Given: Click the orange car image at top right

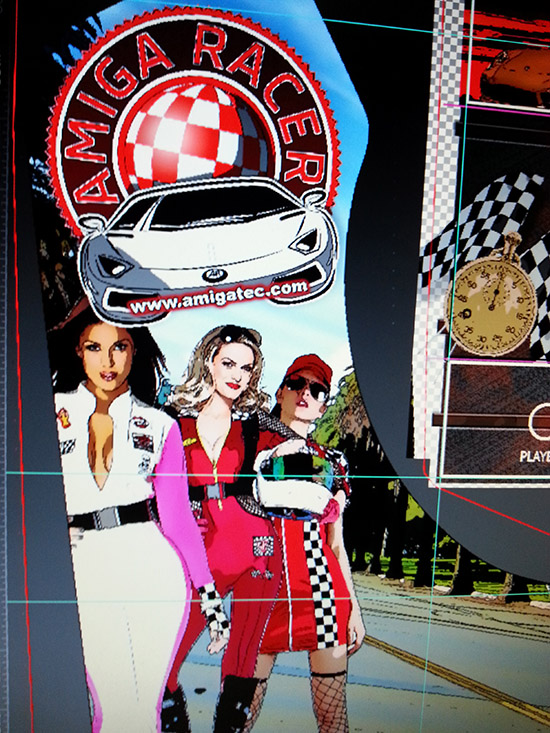Looking at the screenshot, I should pos(516,76).
